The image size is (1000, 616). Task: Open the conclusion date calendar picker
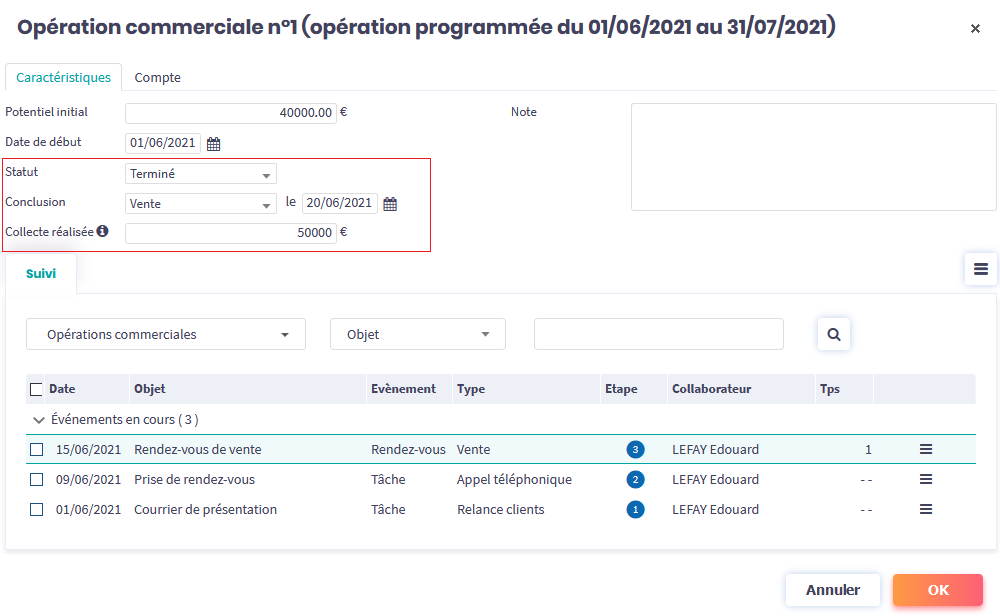[390, 204]
